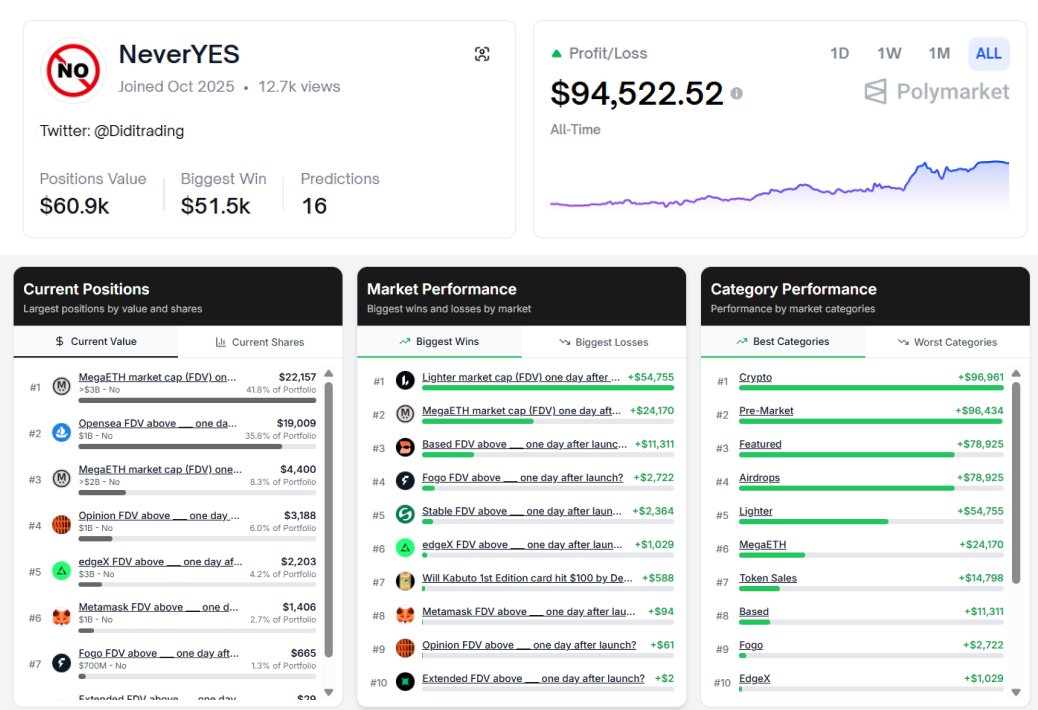Click the $51.5k Biggest Win figure
This screenshot has height=710, width=1038.
[215, 206]
